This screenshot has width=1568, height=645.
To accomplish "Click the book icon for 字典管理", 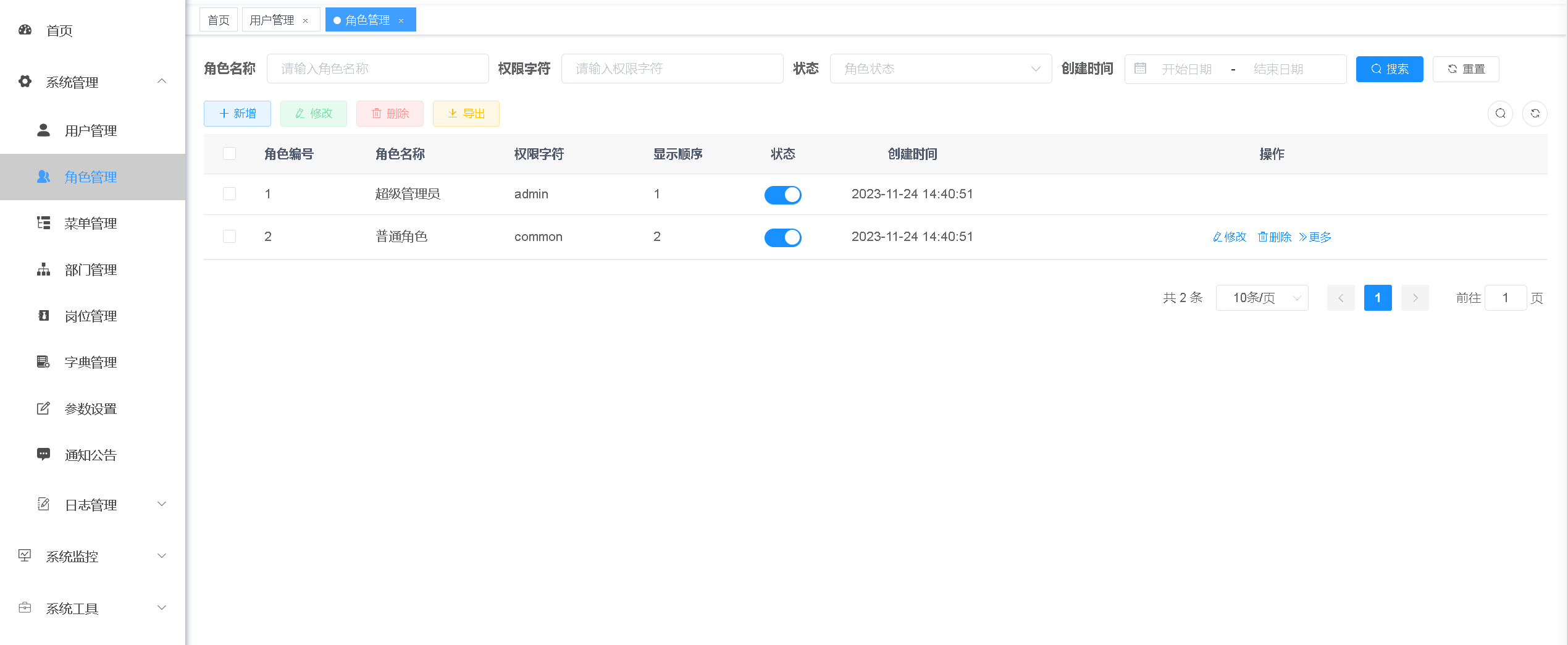I will click(43, 361).
